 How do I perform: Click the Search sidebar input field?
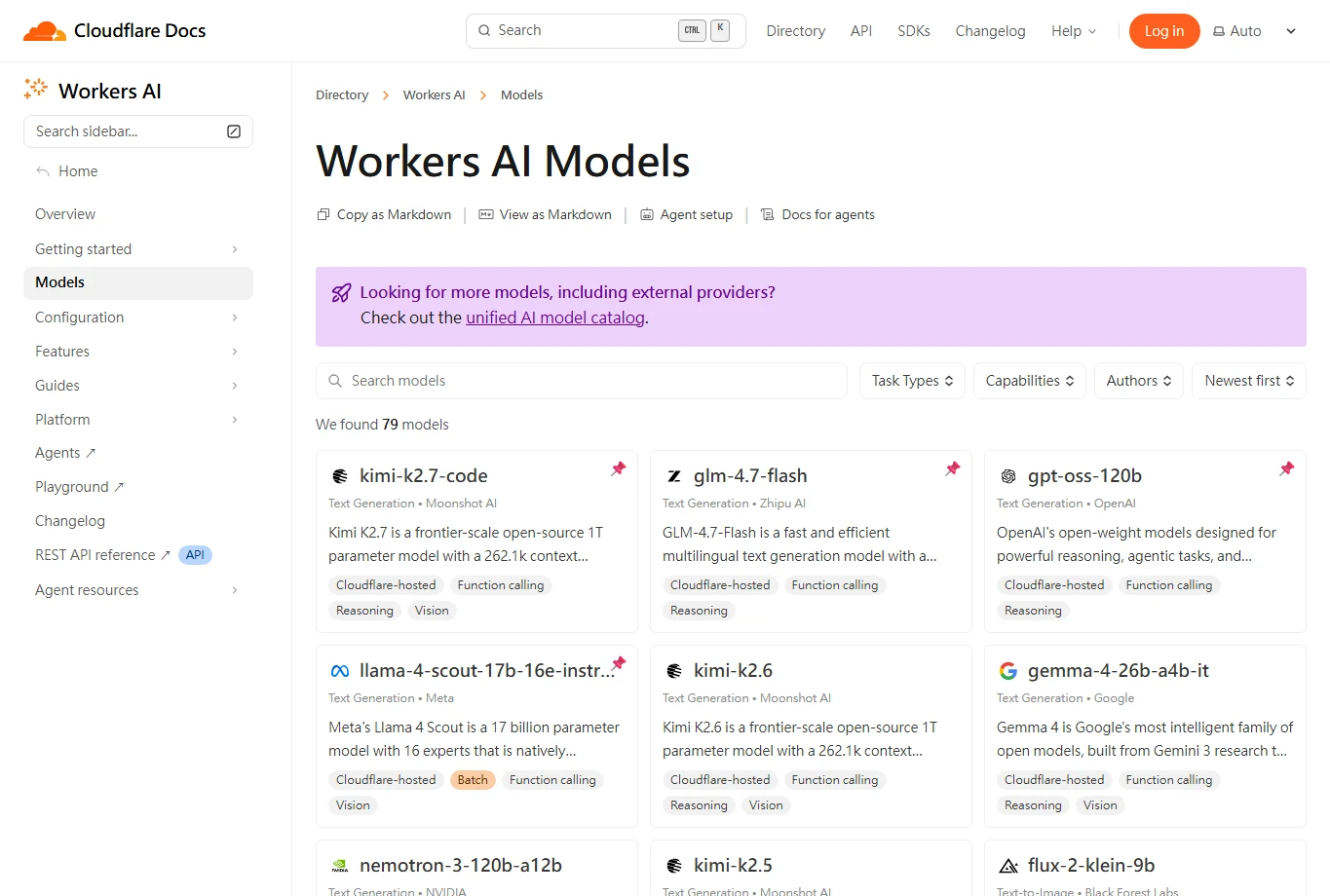(137, 131)
